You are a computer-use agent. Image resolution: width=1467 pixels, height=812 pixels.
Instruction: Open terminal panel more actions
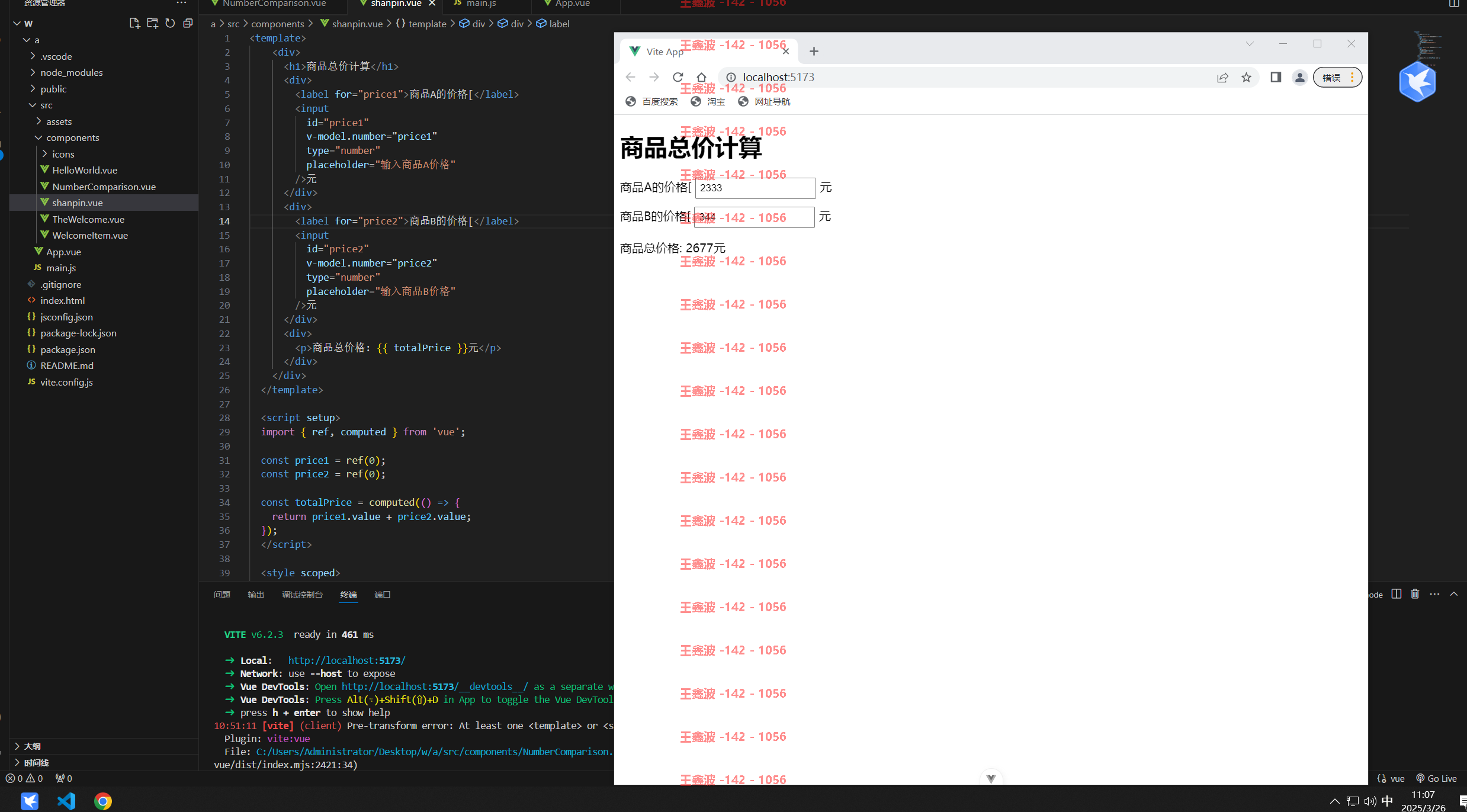[1434, 594]
